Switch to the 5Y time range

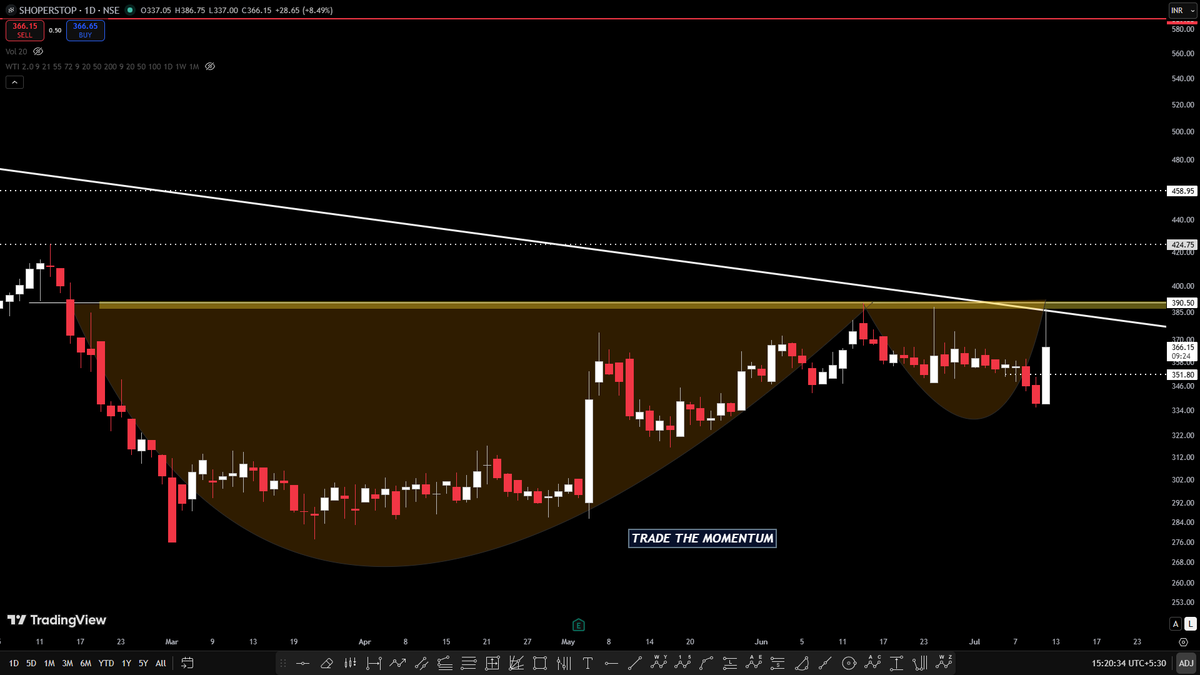pos(143,662)
